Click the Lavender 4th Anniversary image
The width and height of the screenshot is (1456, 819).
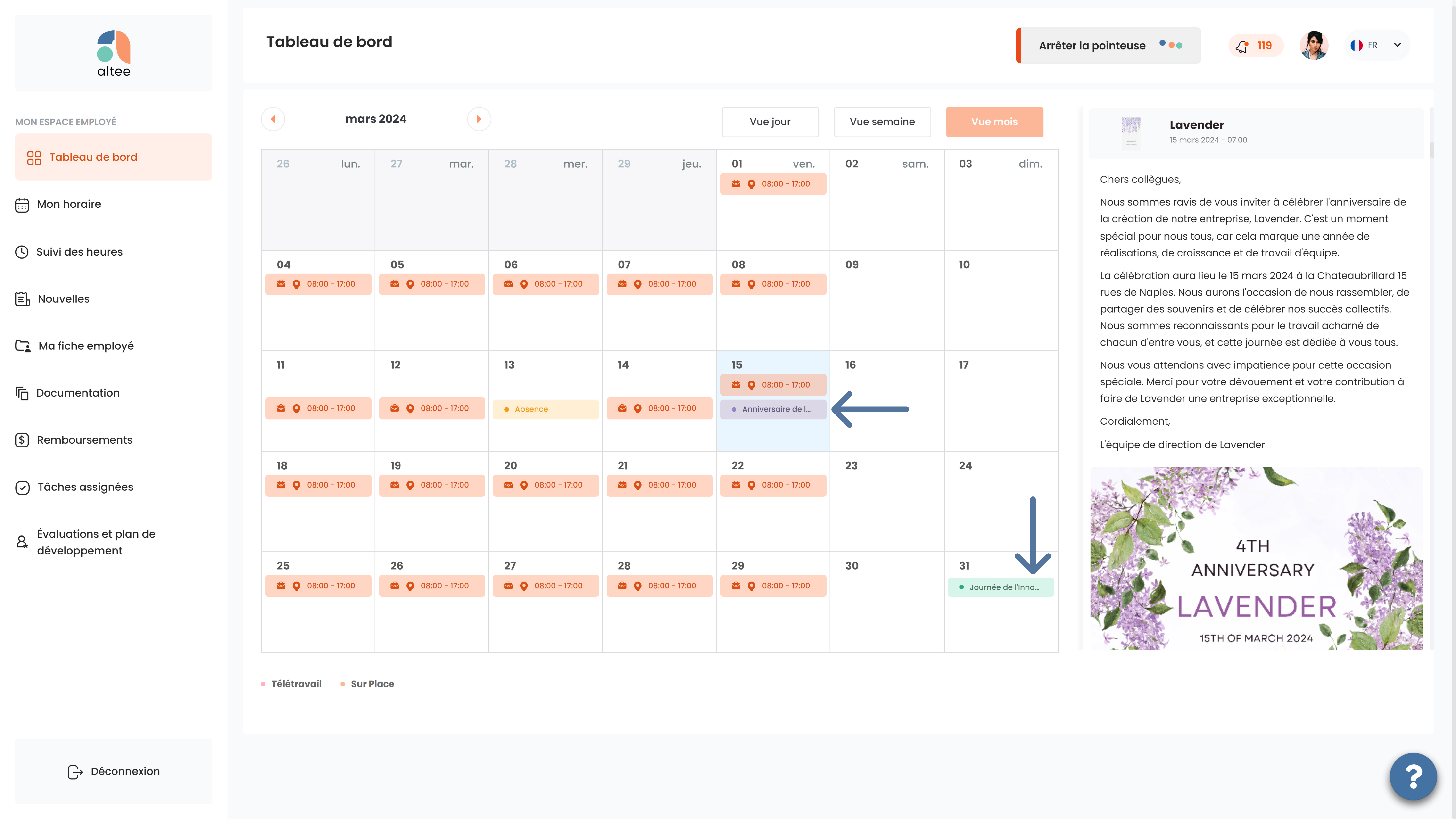[1256, 558]
